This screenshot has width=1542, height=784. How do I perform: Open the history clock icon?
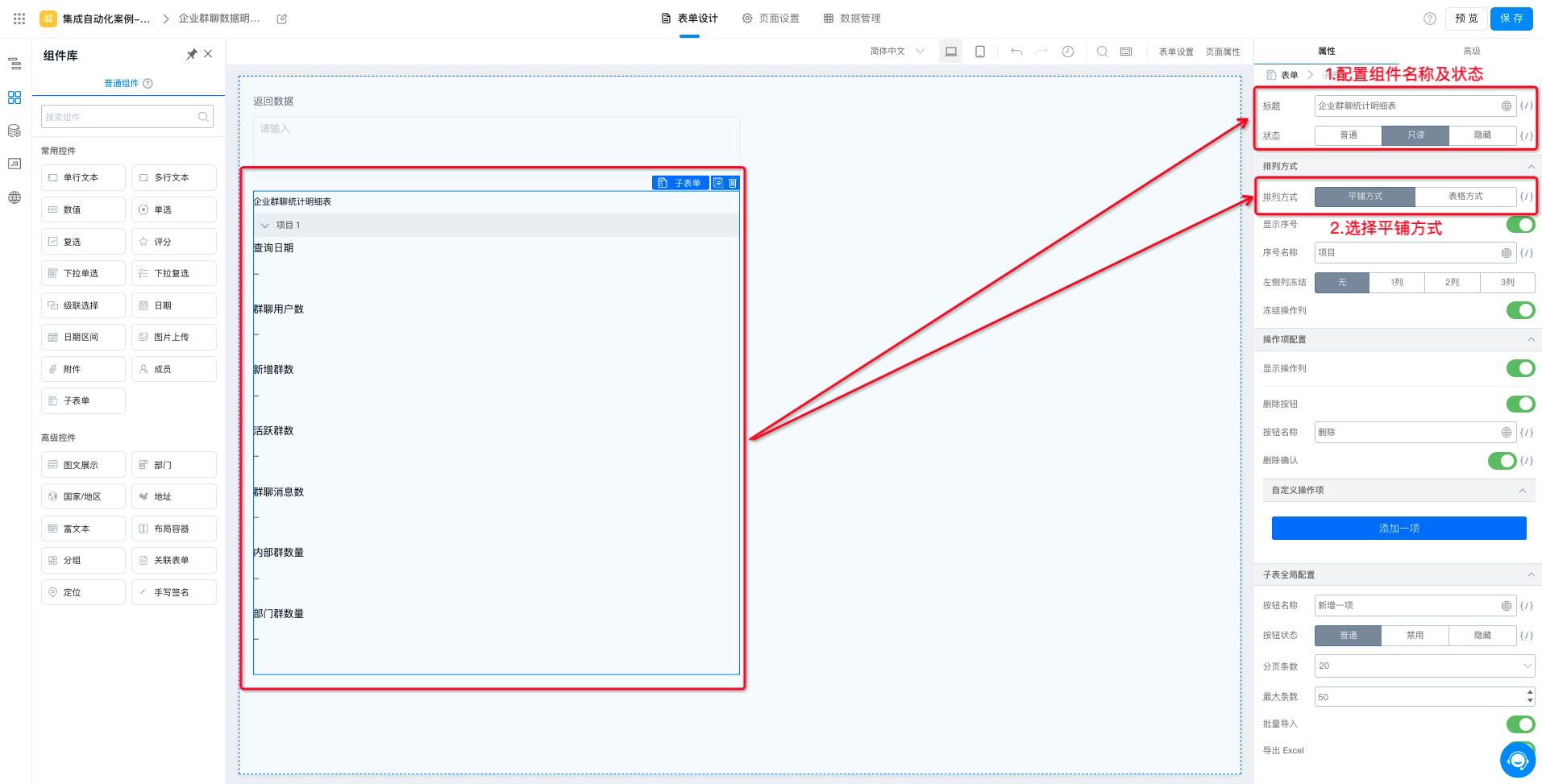click(1068, 52)
